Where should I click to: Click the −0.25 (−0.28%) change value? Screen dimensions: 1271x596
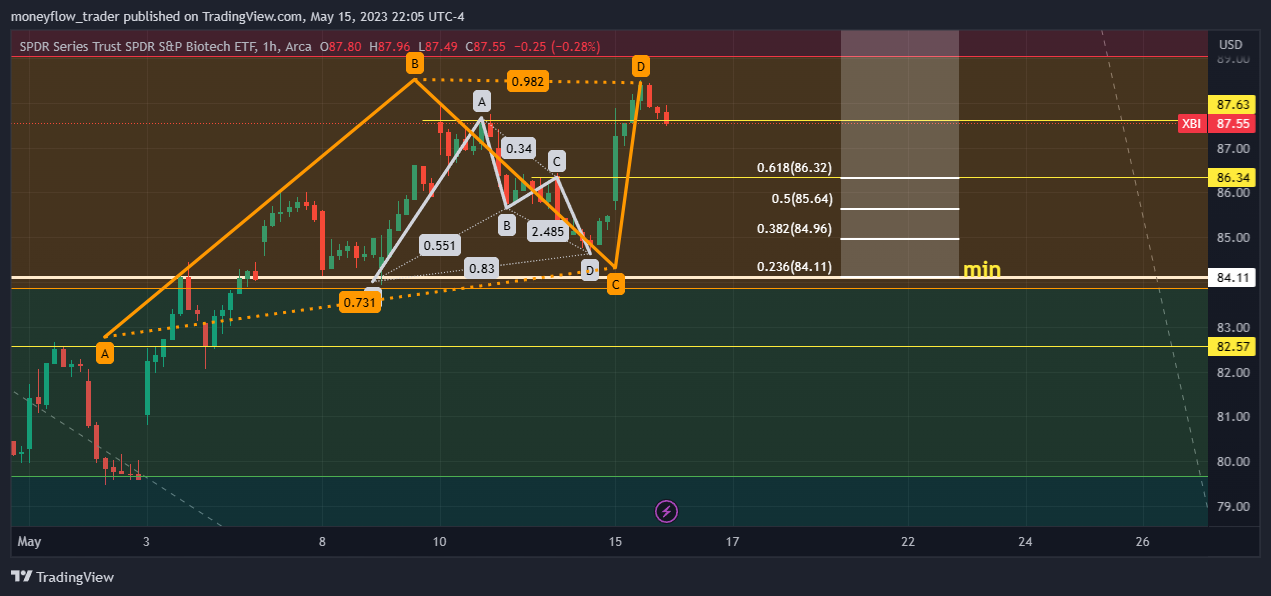click(556, 46)
